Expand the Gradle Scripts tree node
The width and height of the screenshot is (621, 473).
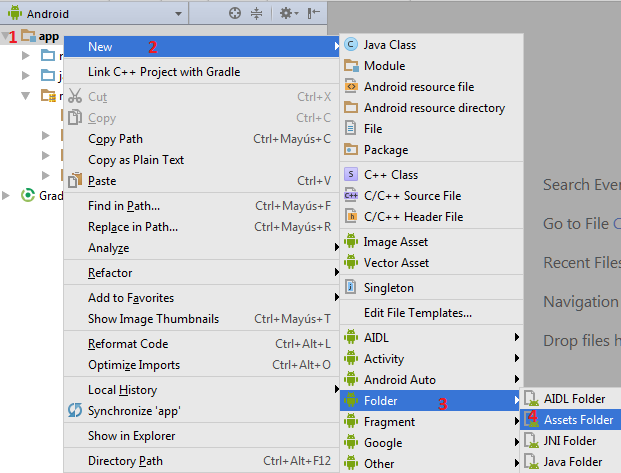(x=8, y=196)
